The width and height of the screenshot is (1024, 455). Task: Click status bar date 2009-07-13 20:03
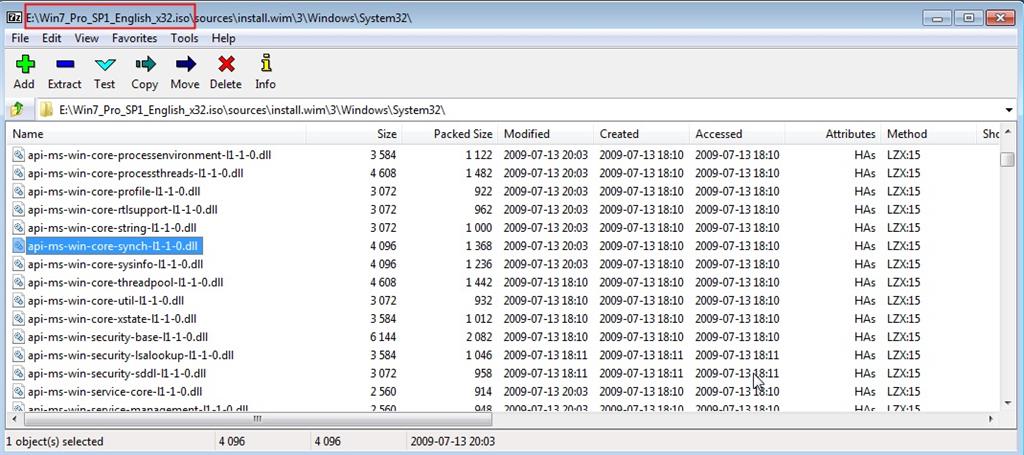pyautogui.click(x=453, y=441)
